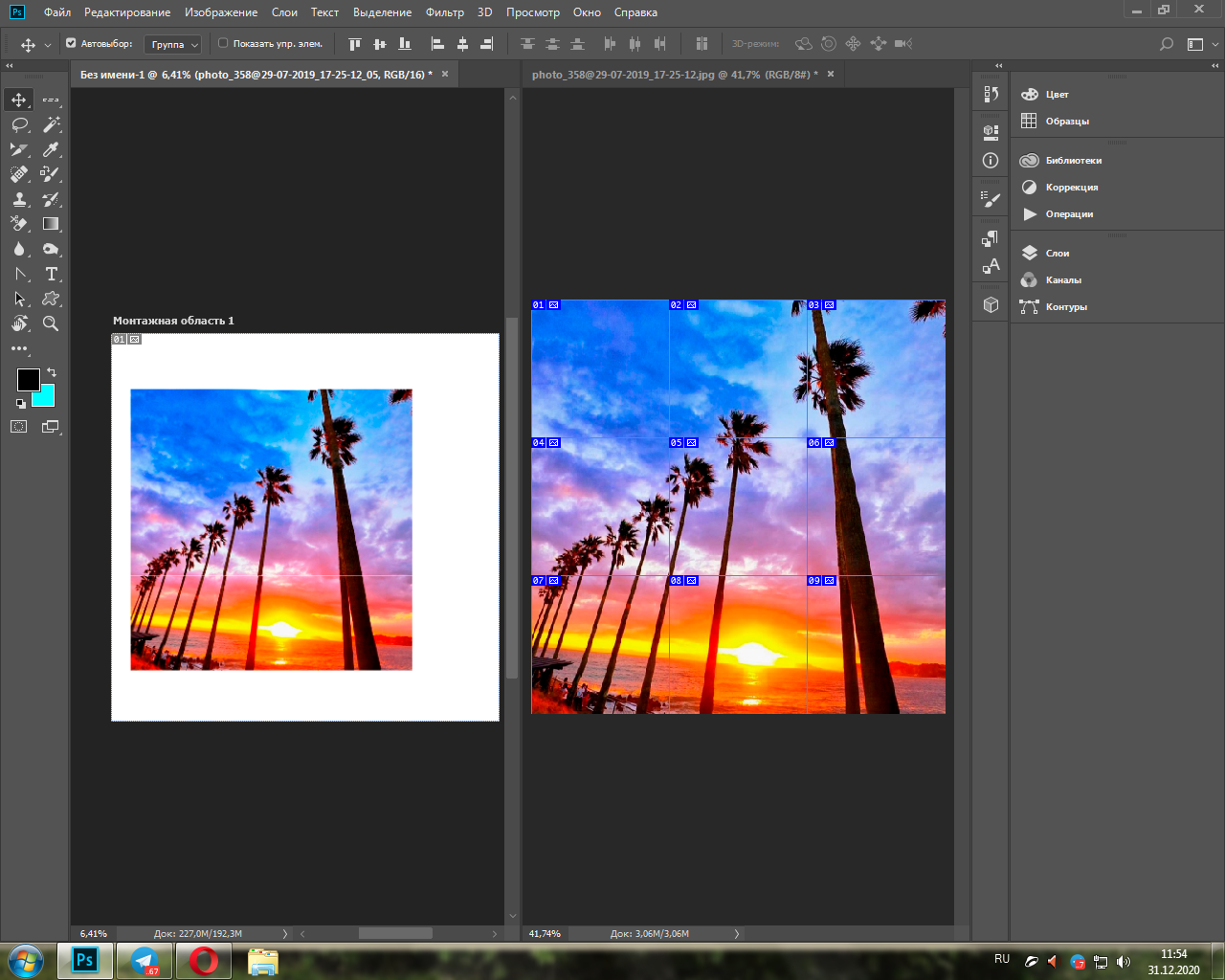Image resolution: width=1225 pixels, height=980 pixels.
Task: Open the Выделение menu
Action: click(x=382, y=12)
